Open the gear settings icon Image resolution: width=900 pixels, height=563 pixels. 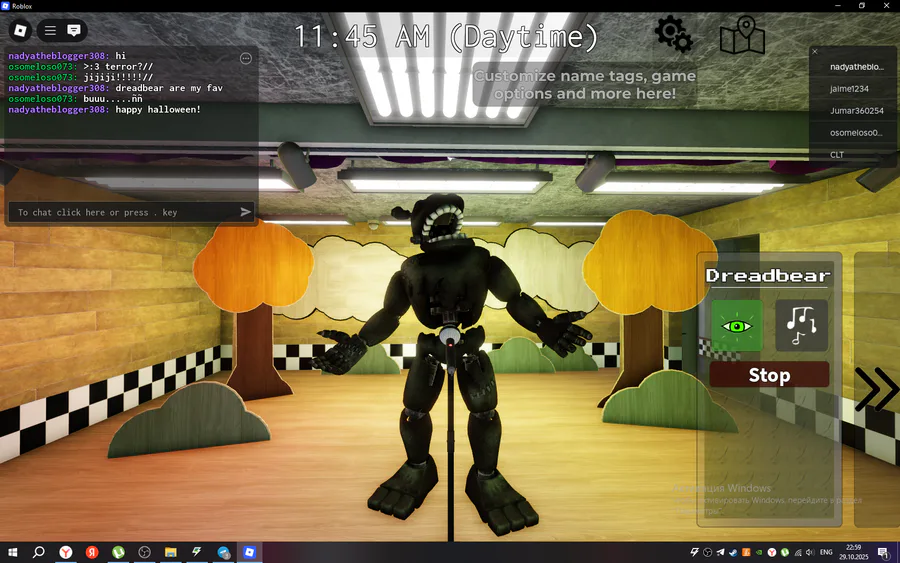click(673, 34)
